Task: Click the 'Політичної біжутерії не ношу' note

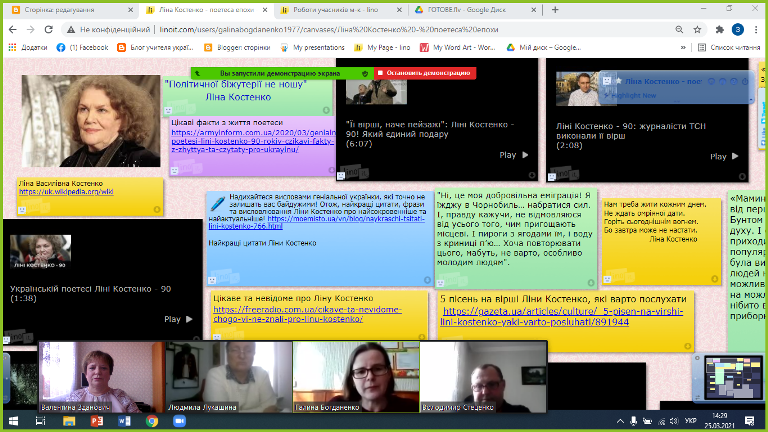Action: pyautogui.click(x=248, y=96)
